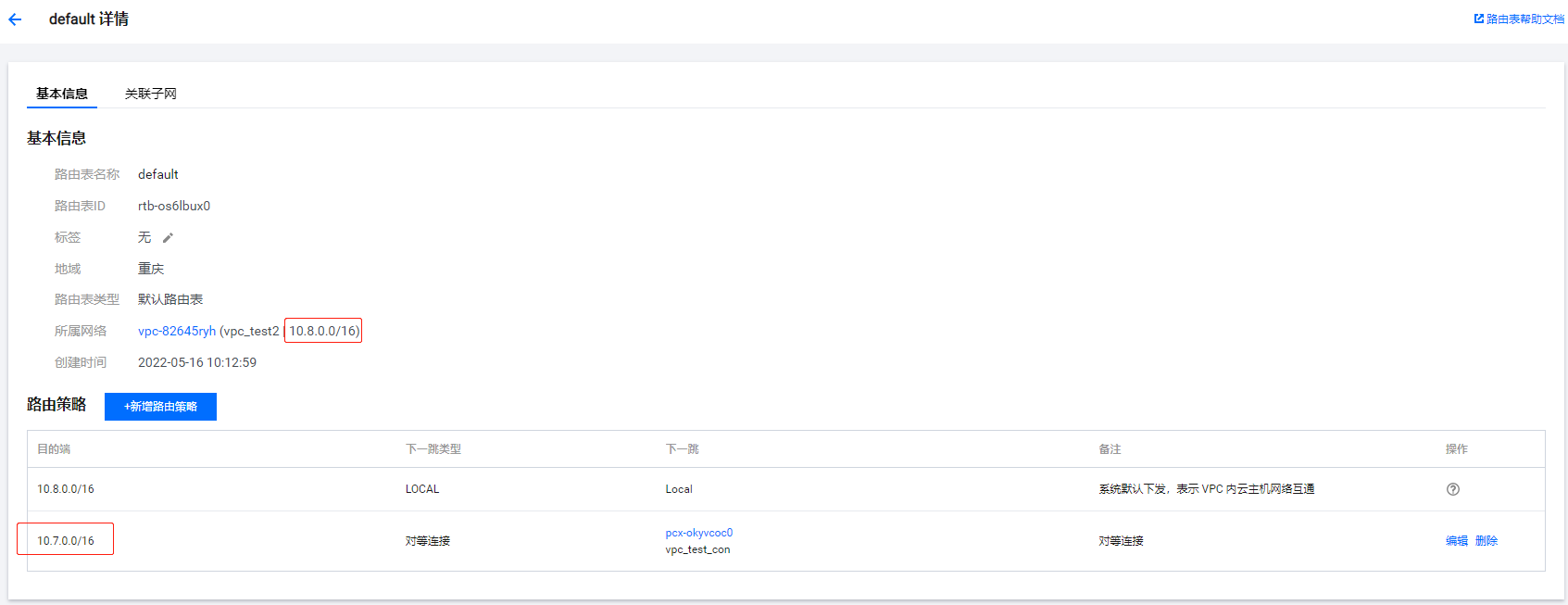
Task: Click the pencil icon to edit 标签
Action: coord(168,238)
